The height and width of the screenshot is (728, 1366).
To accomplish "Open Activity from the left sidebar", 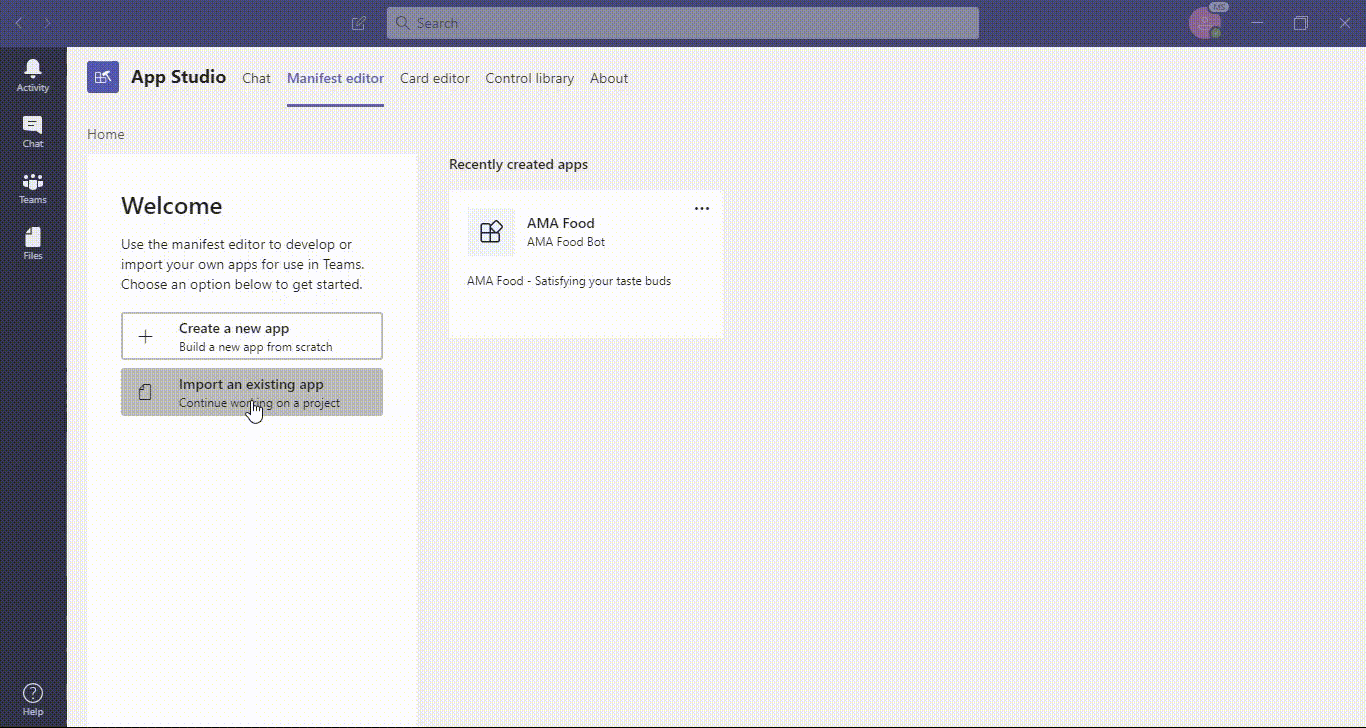I will 33,73.
